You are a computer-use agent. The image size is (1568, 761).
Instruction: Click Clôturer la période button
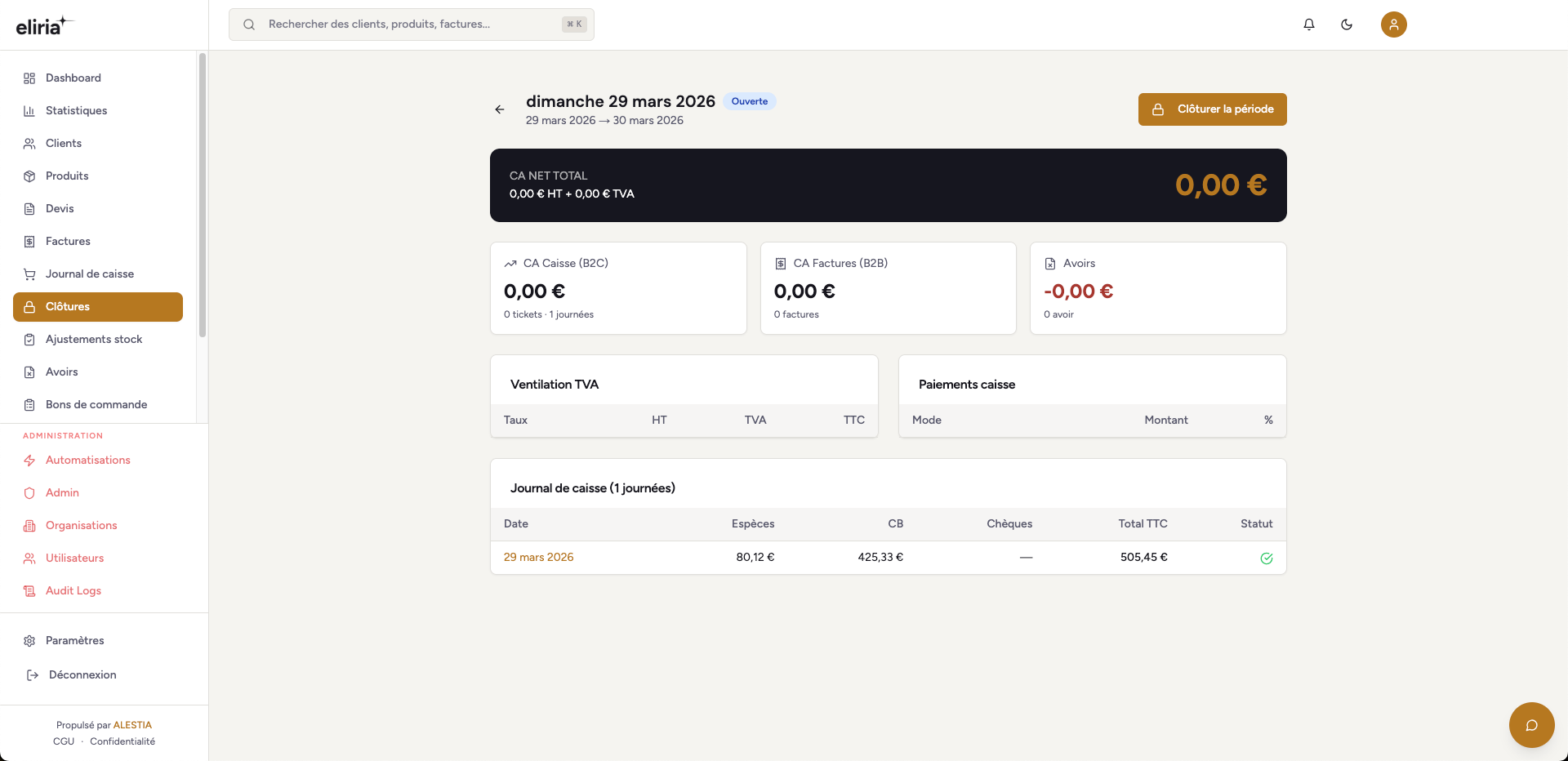[x=1213, y=109]
